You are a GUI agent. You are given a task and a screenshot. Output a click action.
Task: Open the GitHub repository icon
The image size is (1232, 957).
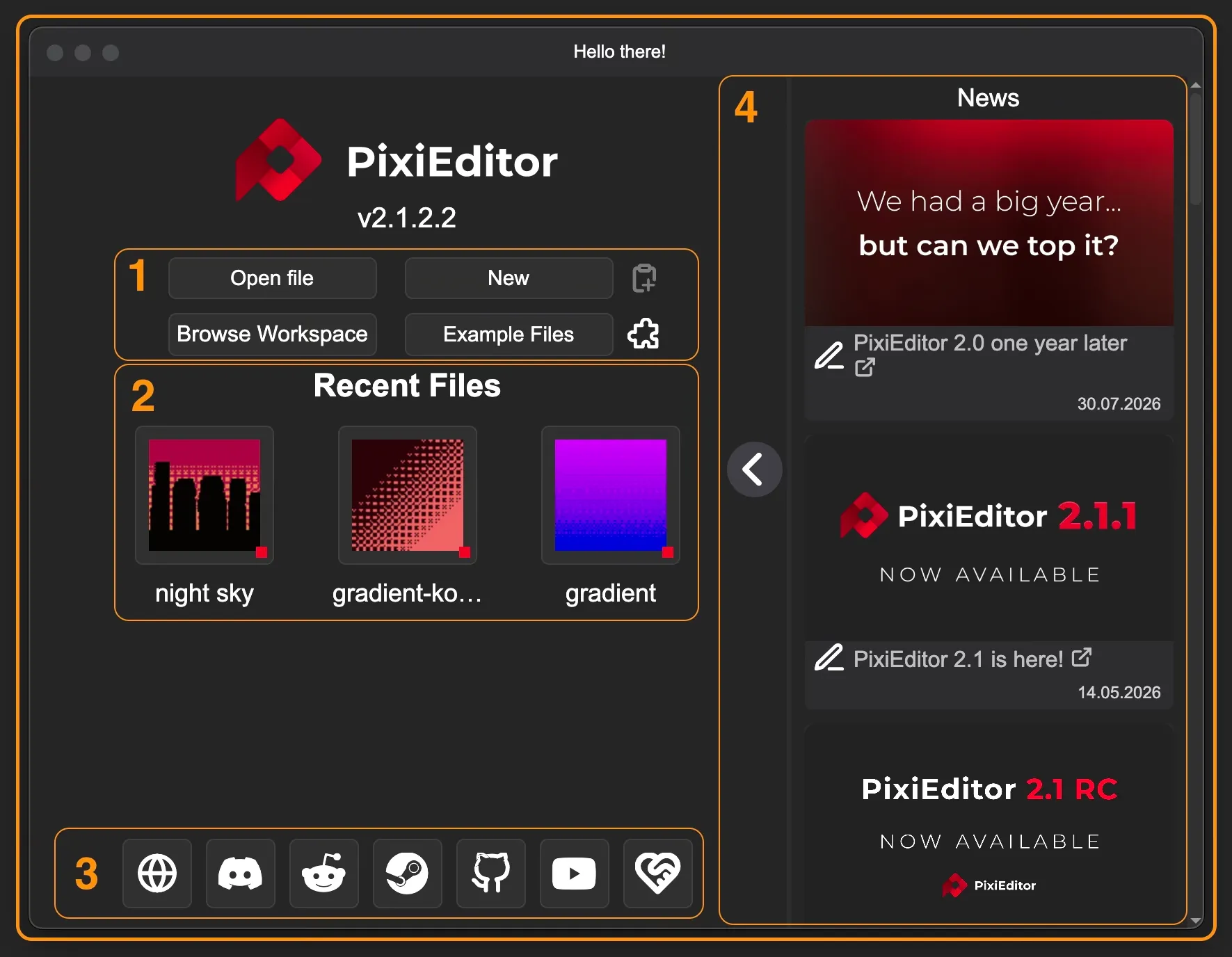coord(491,873)
